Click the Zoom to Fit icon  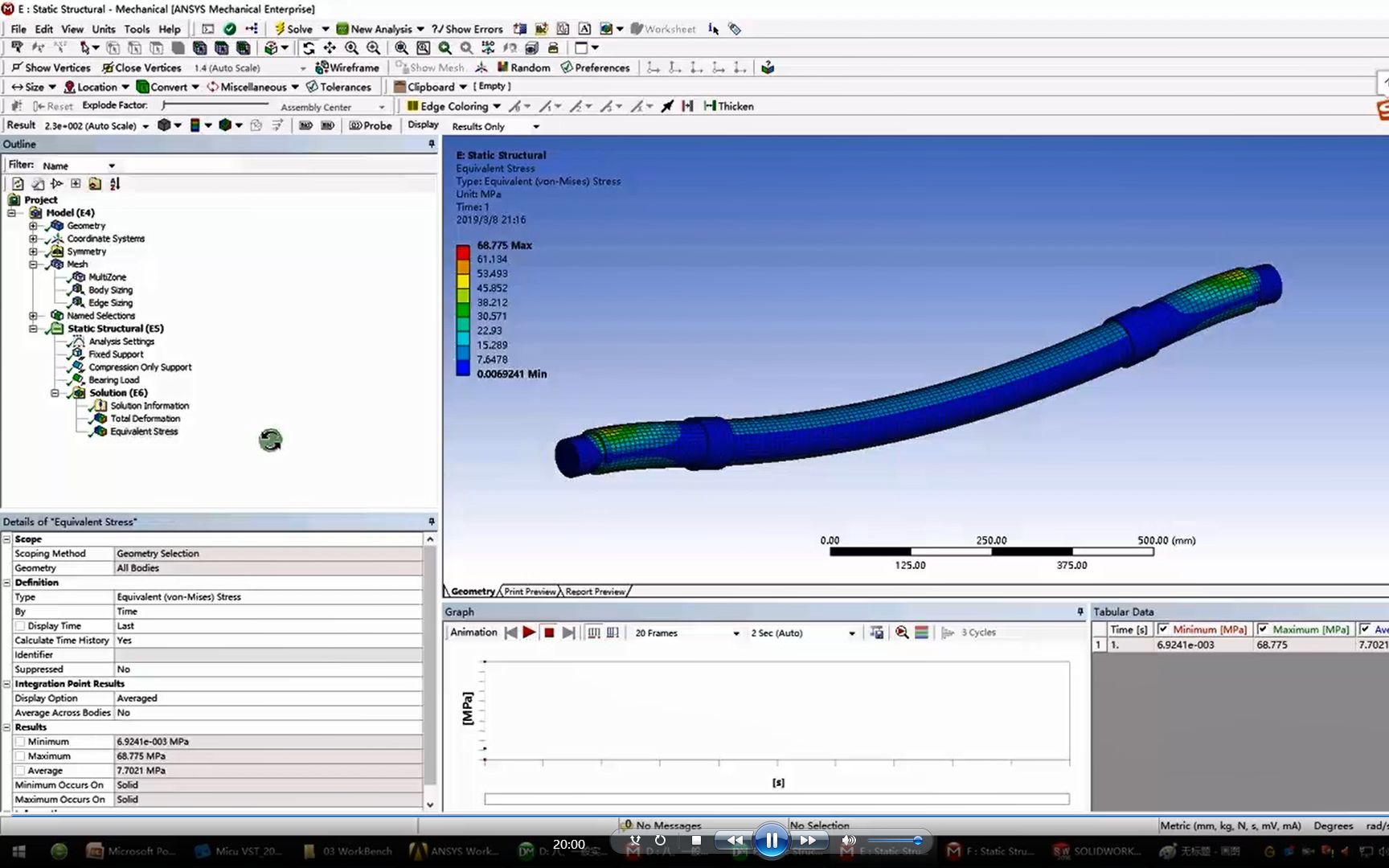(x=401, y=48)
